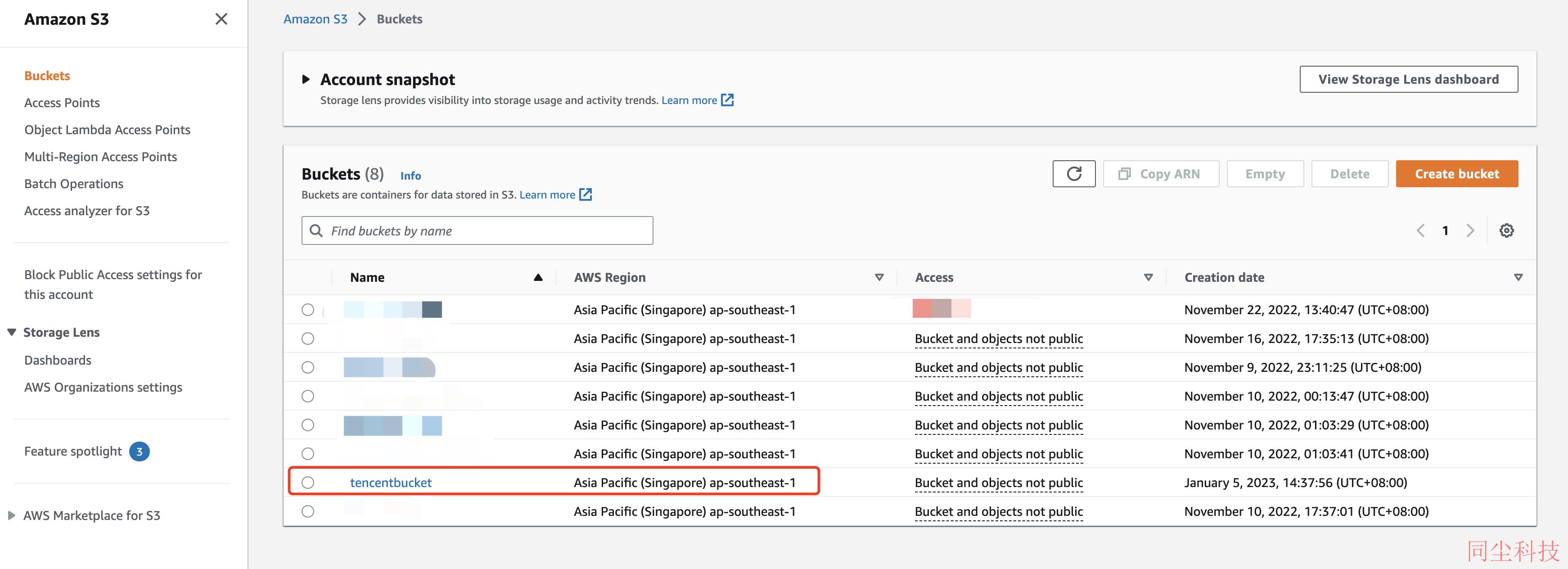
Task: Click Access status of tencentbucket row
Action: click(998, 483)
